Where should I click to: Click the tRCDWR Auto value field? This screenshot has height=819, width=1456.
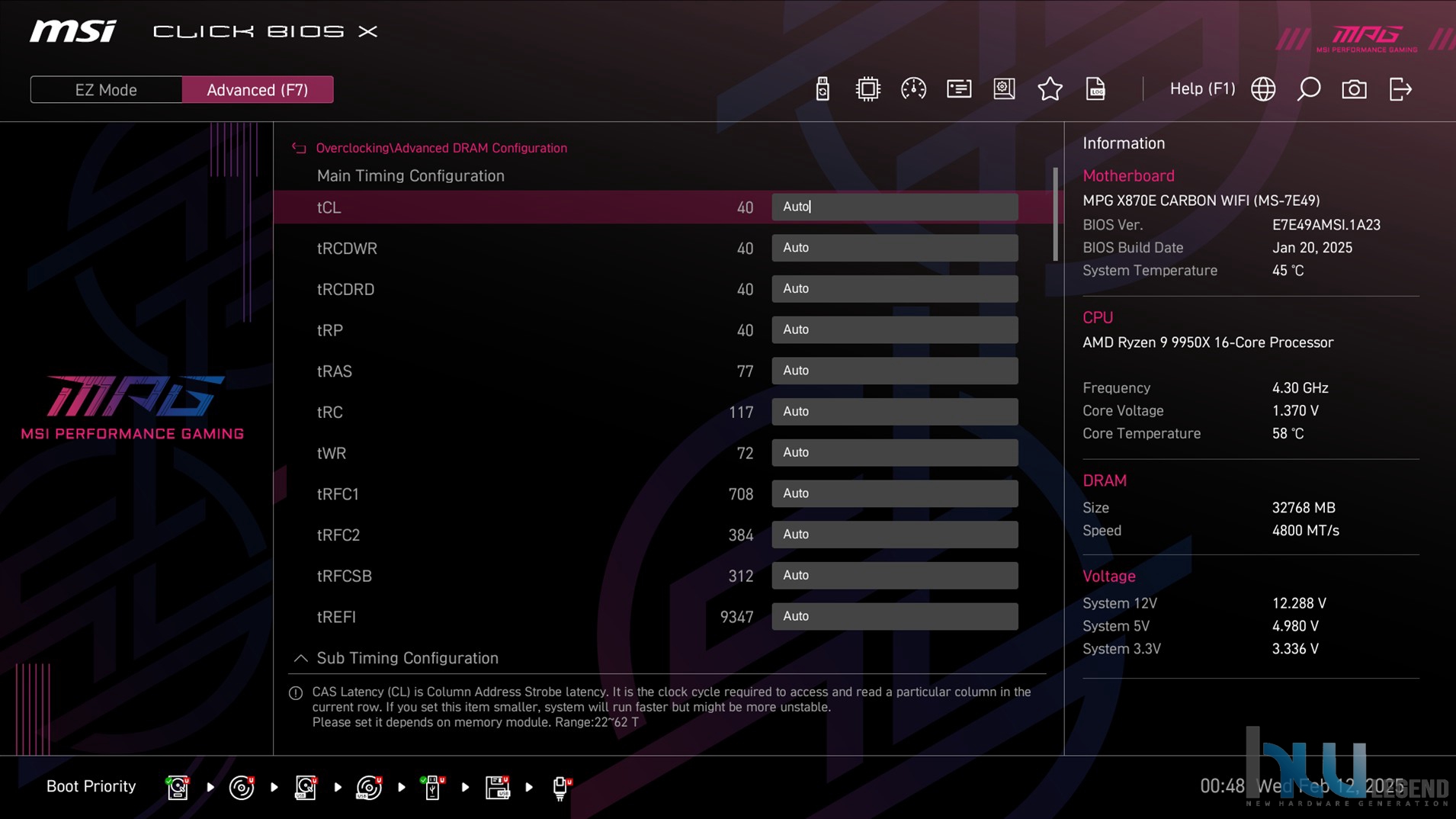click(895, 248)
